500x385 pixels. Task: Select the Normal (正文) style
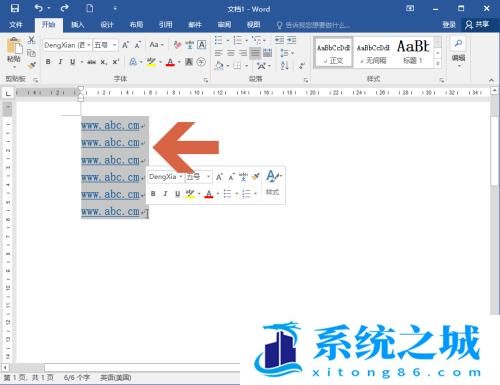coord(333,53)
